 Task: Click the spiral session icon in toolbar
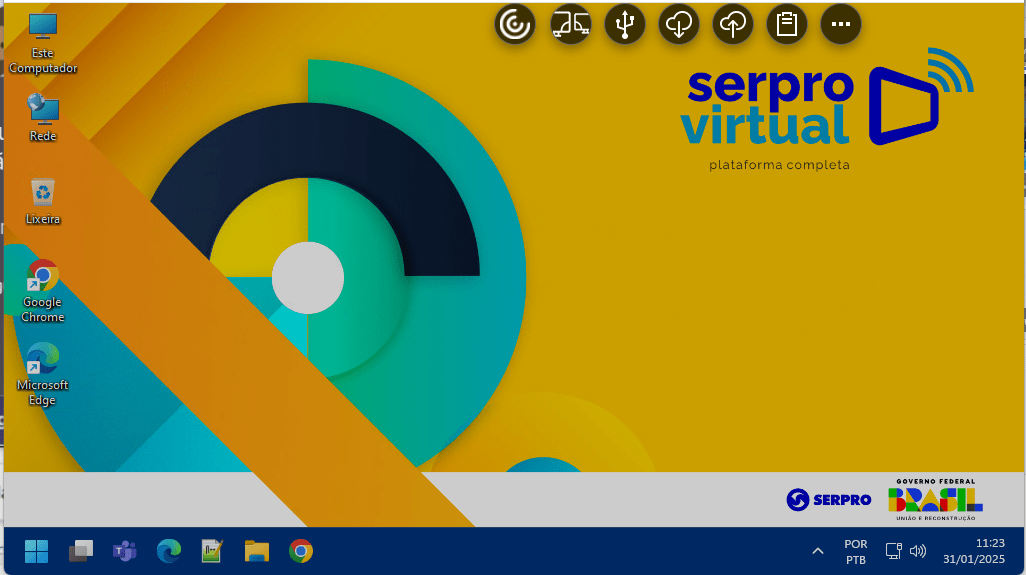(515, 24)
